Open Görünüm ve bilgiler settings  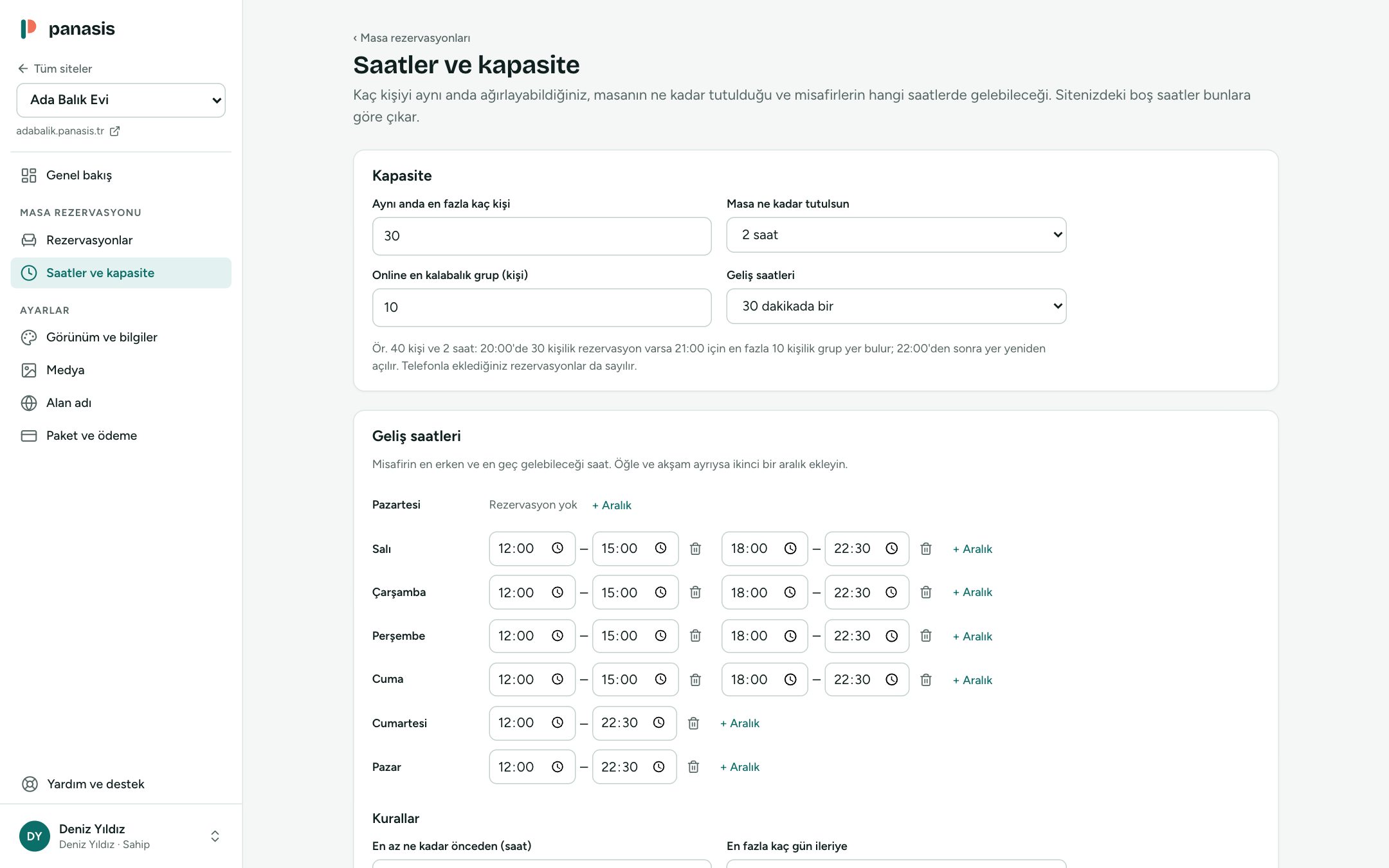[121, 338]
